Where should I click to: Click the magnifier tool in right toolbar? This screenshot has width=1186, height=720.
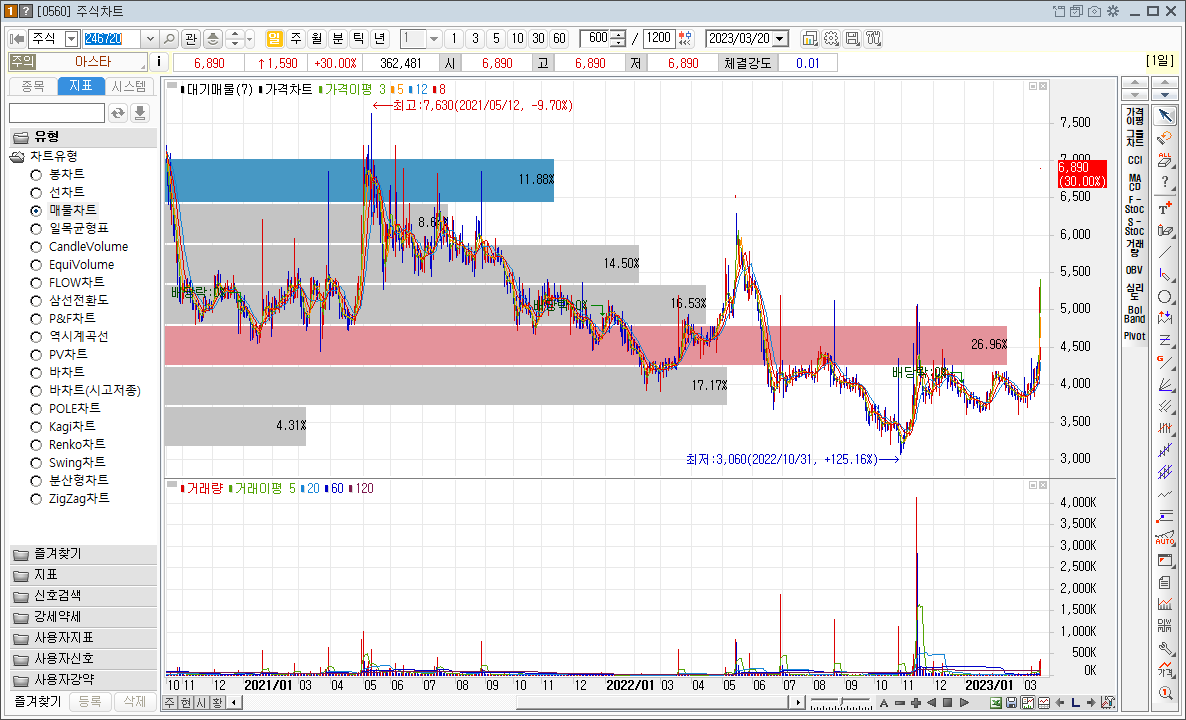coord(1165,693)
